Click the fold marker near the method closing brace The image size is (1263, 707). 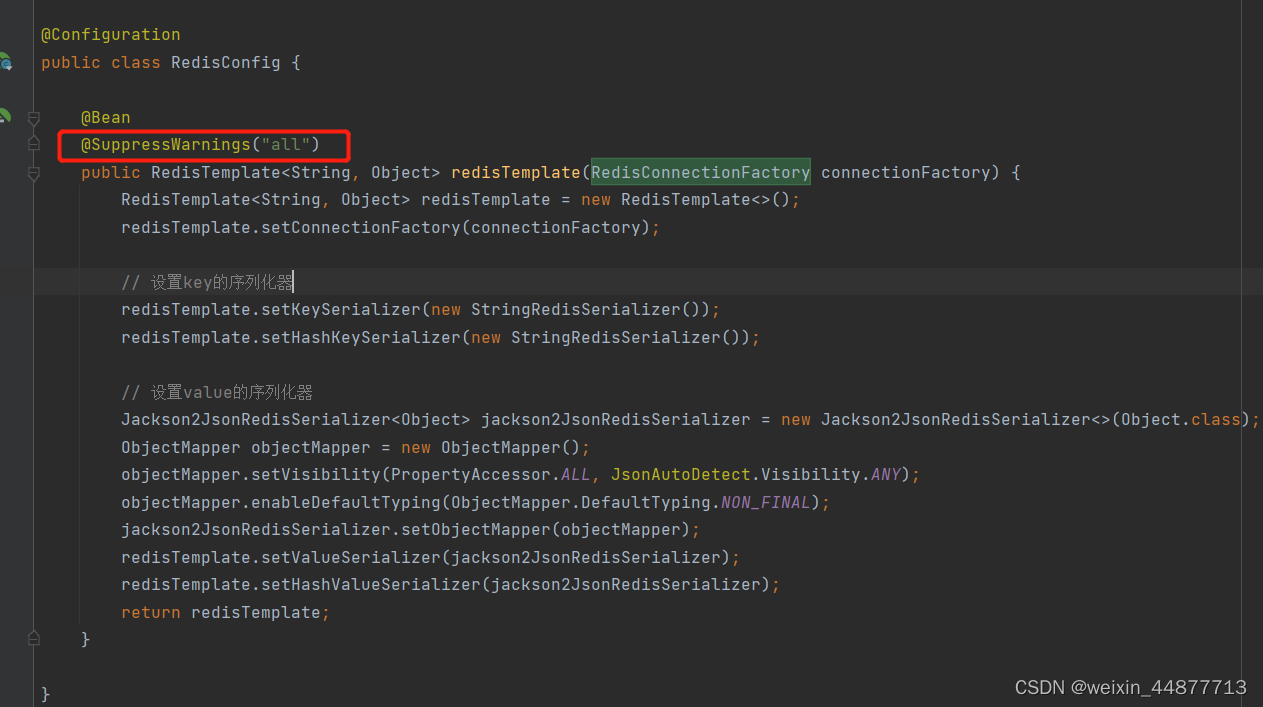(33, 637)
